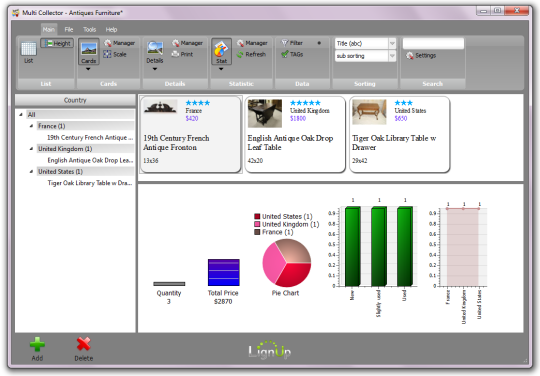Expand the Stat dropdown arrow
The height and width of the screenshot is (376, 540).
(x=221, y=69)
